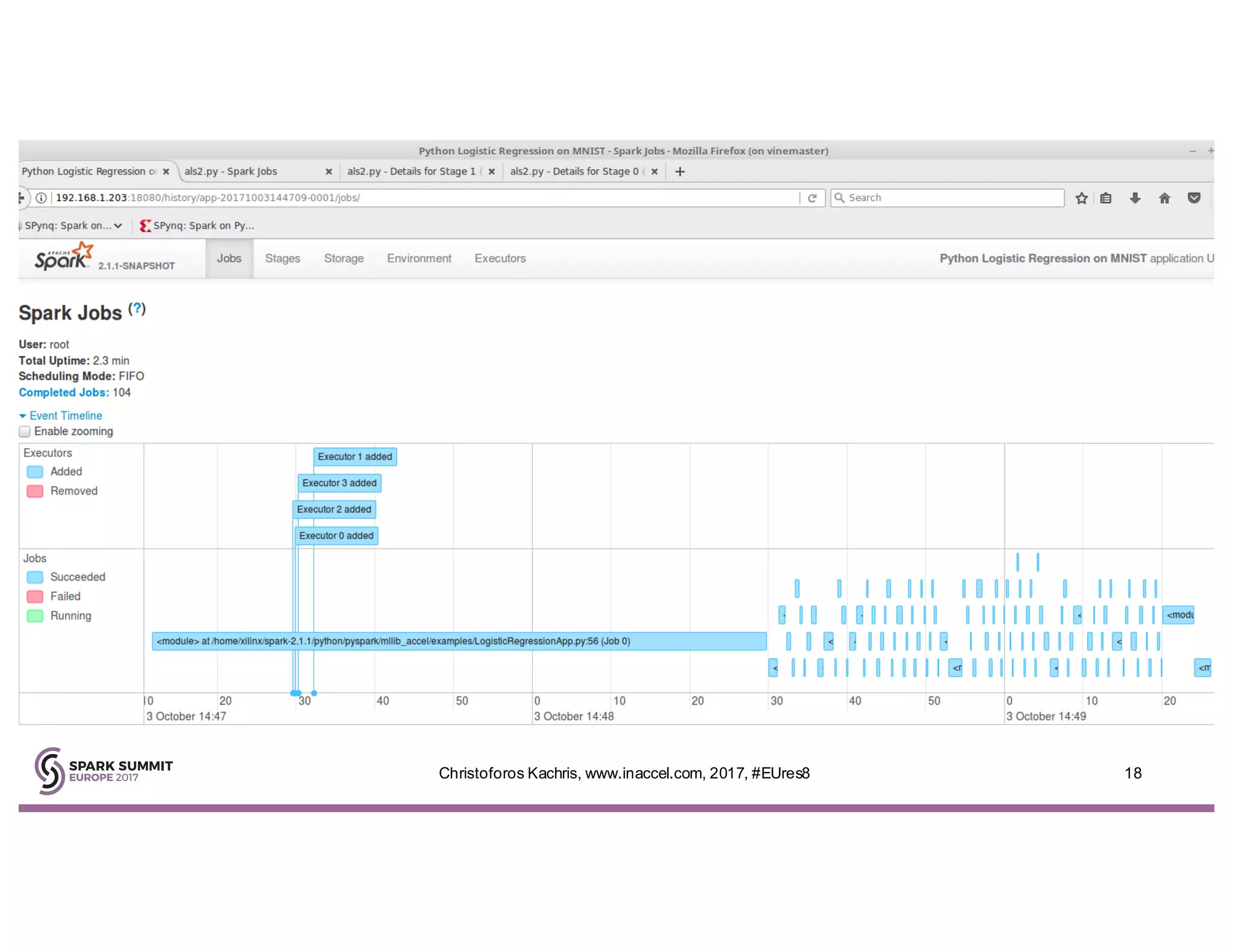Click 'Executor 1 added' timeline event
This screenshot has height=952, width=1233.
355,457
